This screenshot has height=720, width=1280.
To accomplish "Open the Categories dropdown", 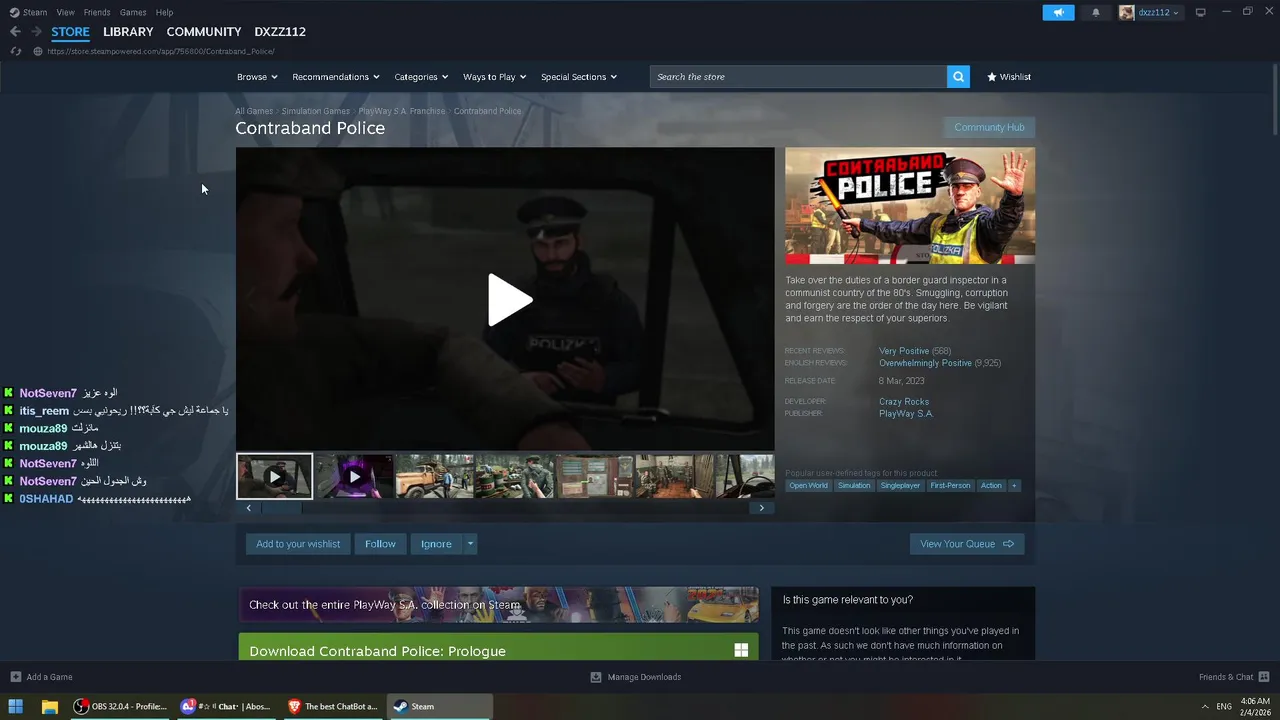I will (x=421, y=77).
